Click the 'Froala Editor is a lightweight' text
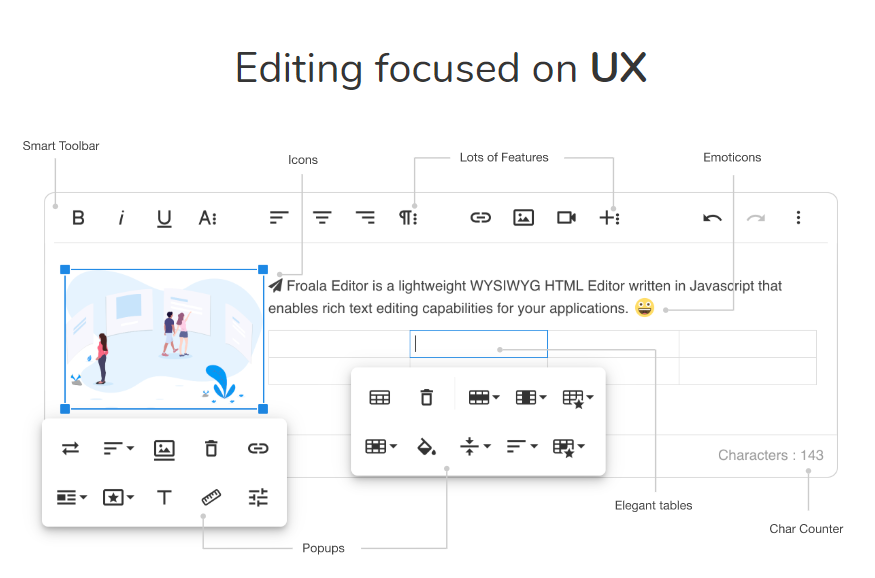Image resolution: width=875 pixels, height=578 pixels. pos(376,286)
